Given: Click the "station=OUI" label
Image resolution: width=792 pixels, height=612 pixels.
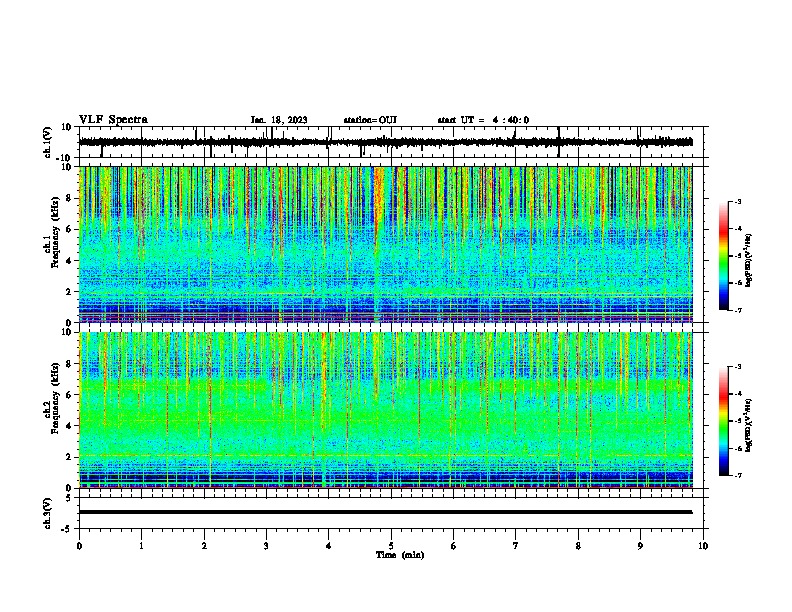Looking at the screenshot, I should (x=370, y=120).
